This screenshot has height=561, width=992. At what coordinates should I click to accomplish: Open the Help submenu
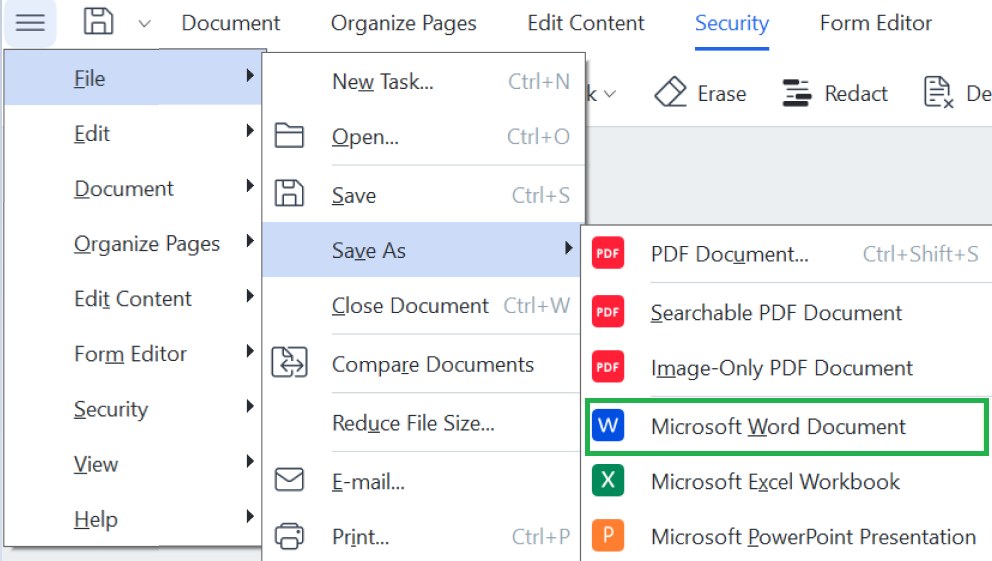click(x=132, y=519)
